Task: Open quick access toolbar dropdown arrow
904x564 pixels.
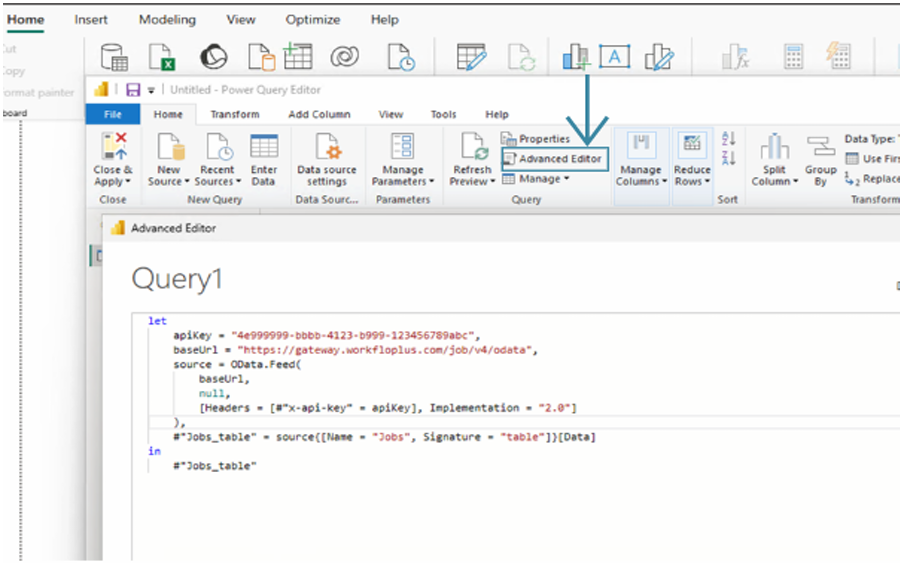Action: [151, 90]
